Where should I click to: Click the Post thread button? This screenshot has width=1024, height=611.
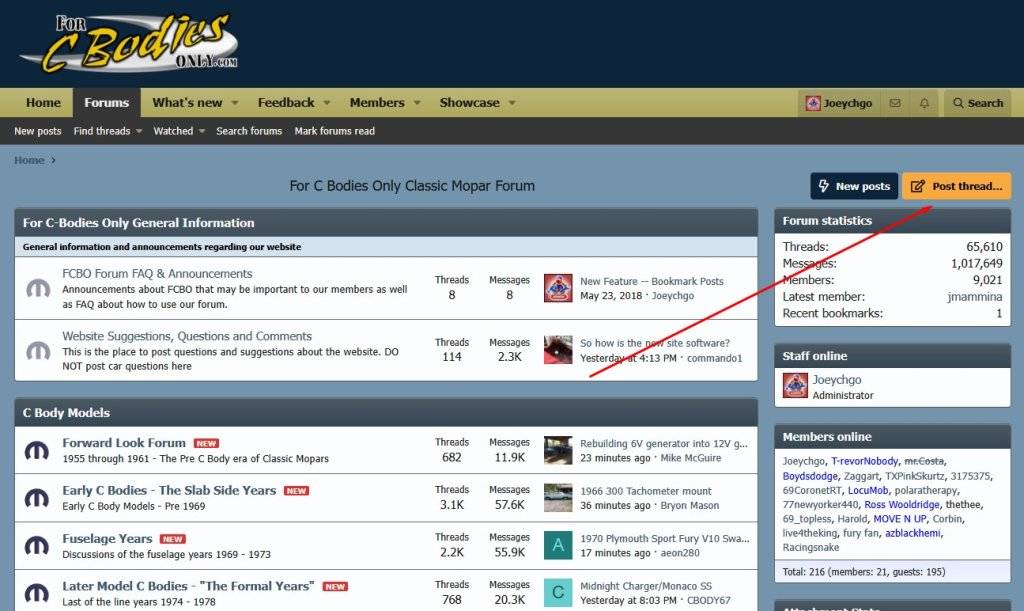pyautogui.click(x=956, y=186)
